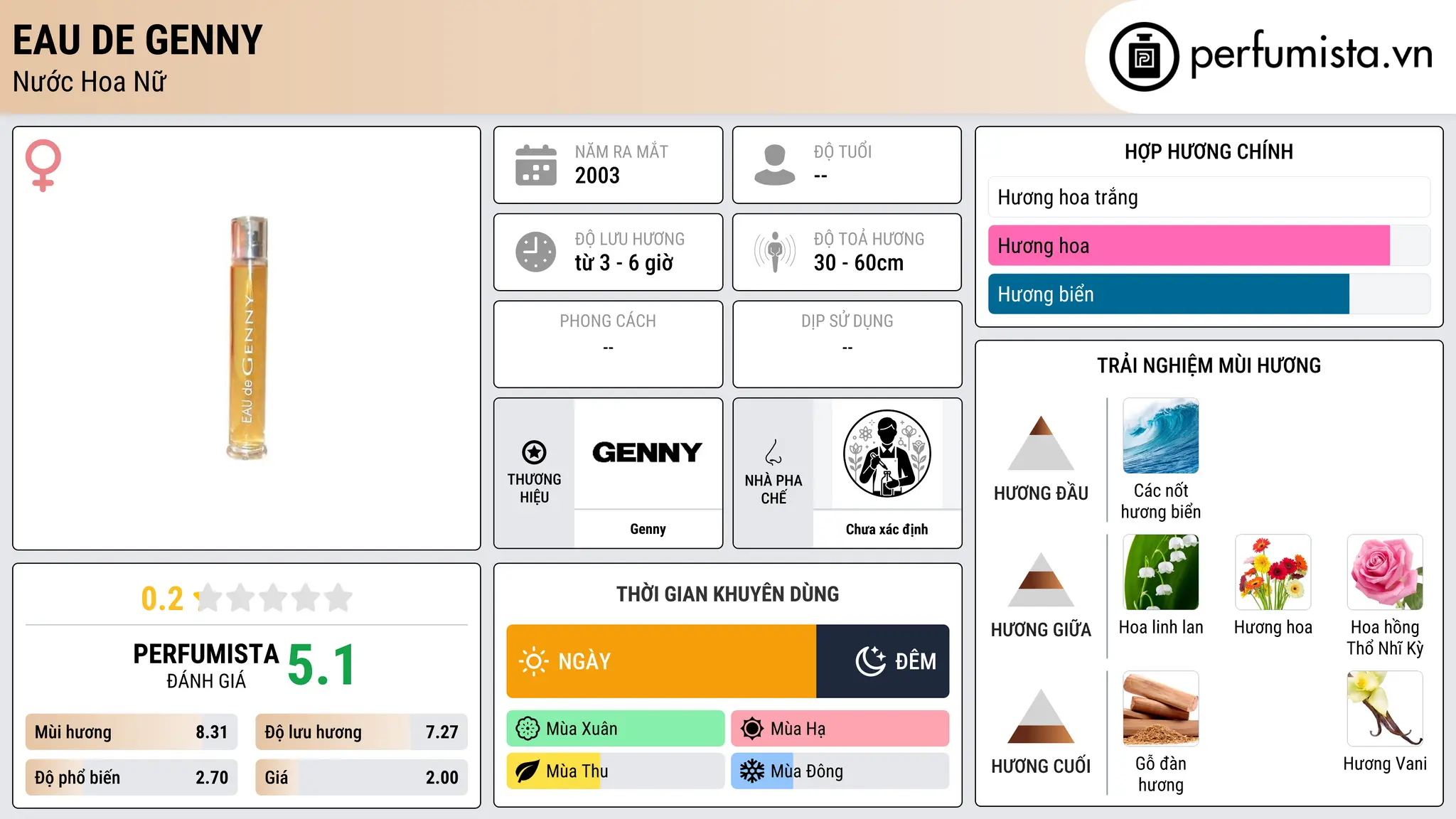Click the 0.2 user rating number
The image size is (1456, 819).
[x=162, y=599]
